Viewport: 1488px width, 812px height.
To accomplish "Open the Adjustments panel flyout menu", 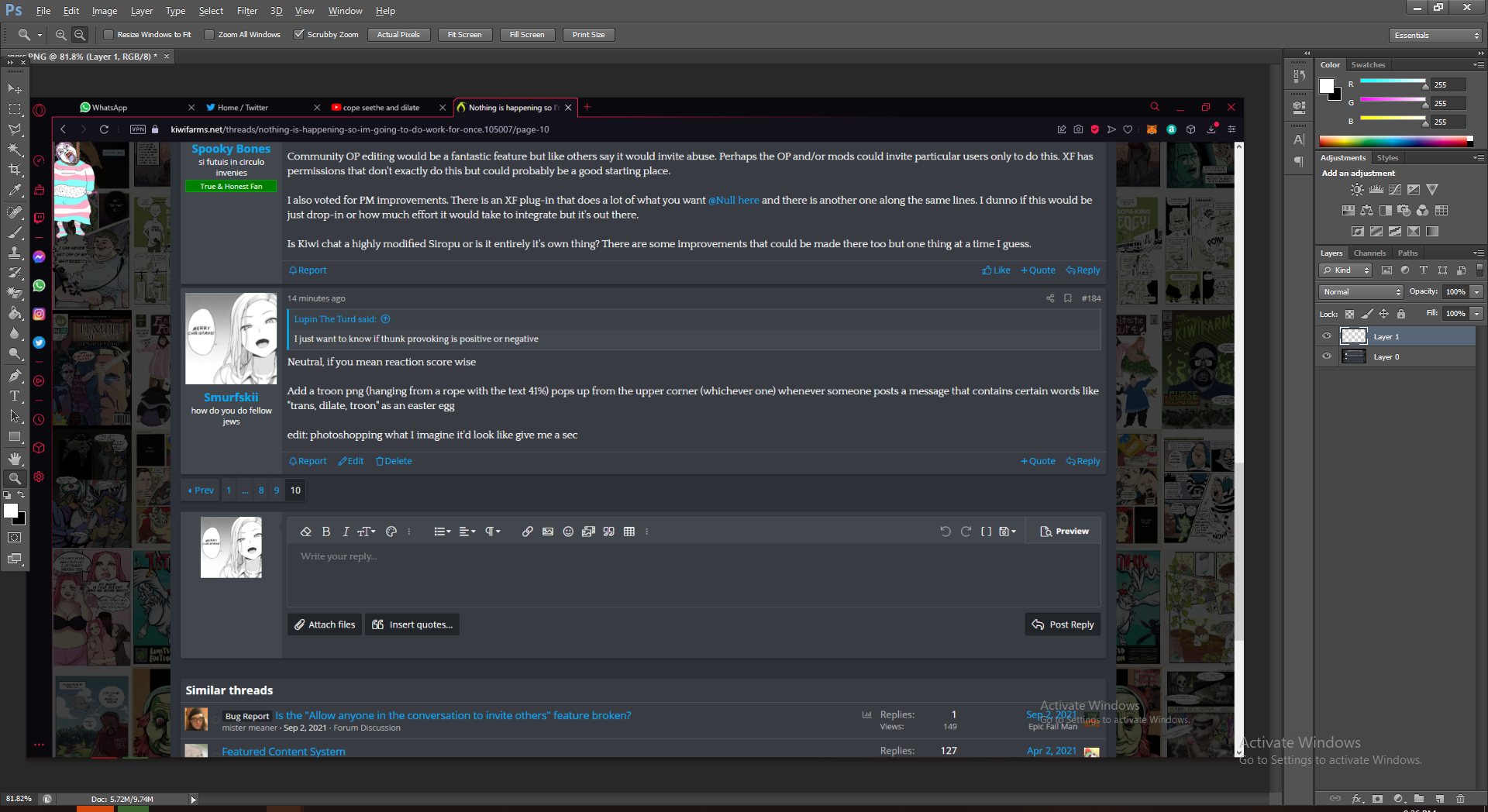I will click(1479, 158).
